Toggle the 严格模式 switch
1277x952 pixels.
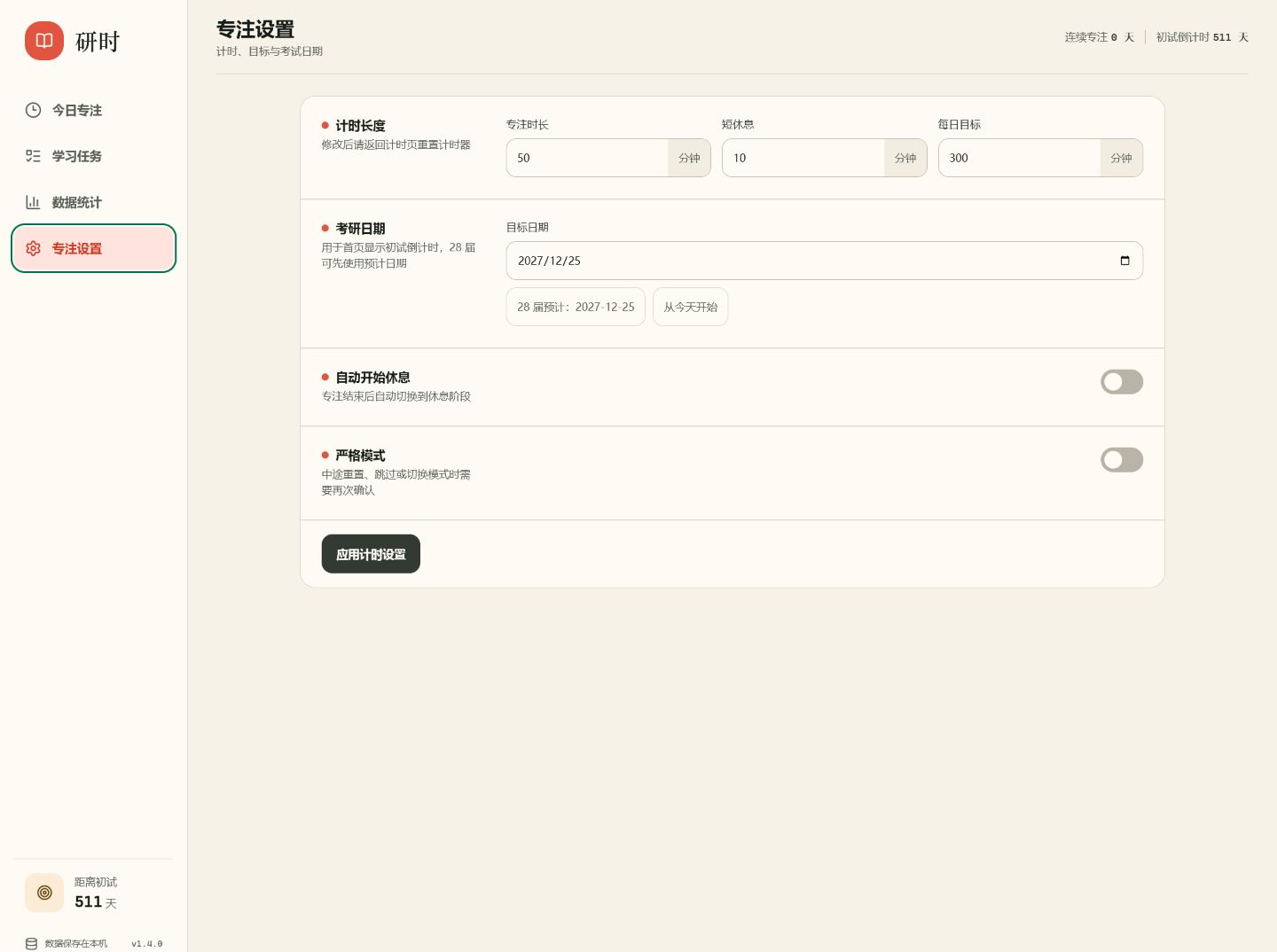click(1122, 460)
